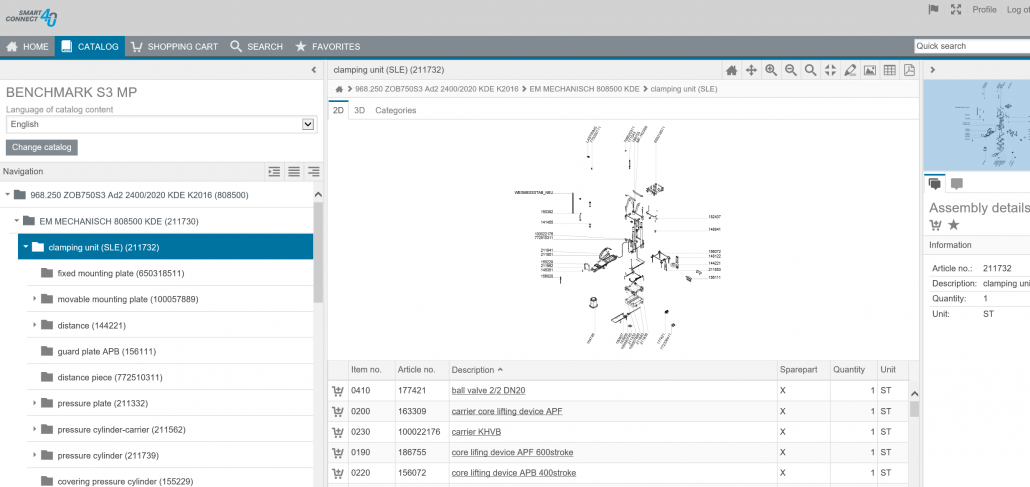This screenshot has width=1030, height=487.
Task: Click the home icon in the viewer toolbar
Action: click(x=731, y=70)
